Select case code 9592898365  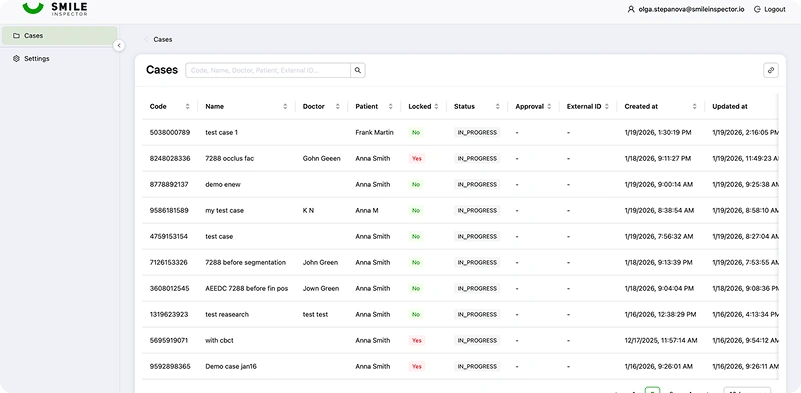point(170,366)
